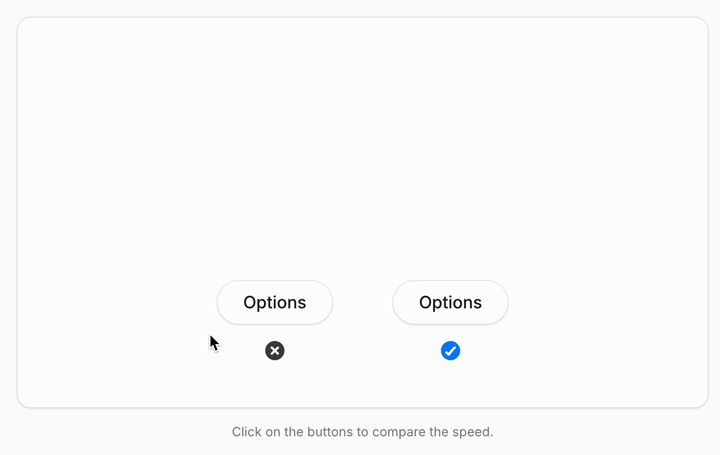Open Options menu above the X icon

point(275,302)
